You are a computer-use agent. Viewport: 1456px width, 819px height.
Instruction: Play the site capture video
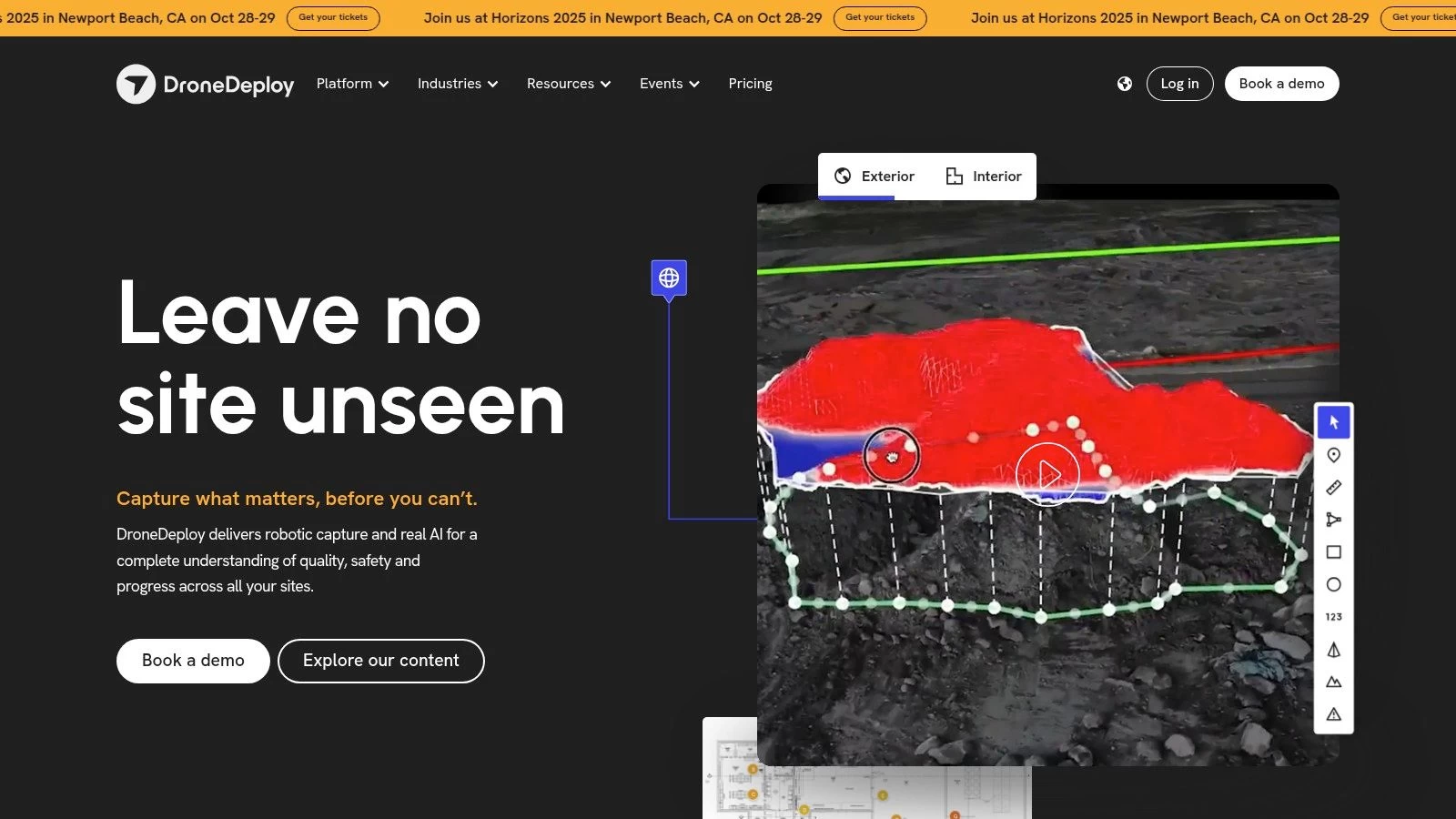(x=1048, y=474)
